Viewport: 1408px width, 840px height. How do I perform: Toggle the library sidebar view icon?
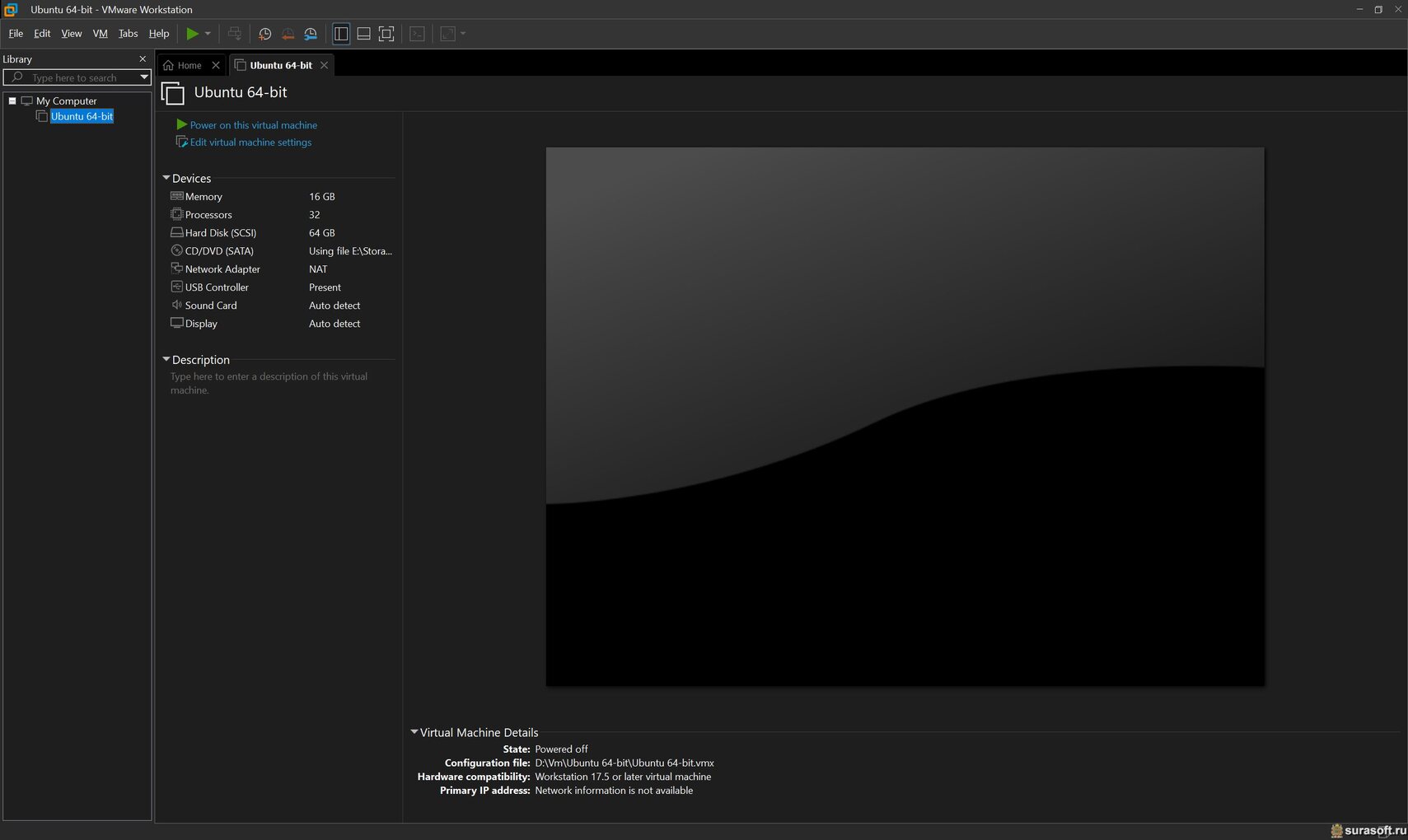pyautogui.click(x=341, y=34)
